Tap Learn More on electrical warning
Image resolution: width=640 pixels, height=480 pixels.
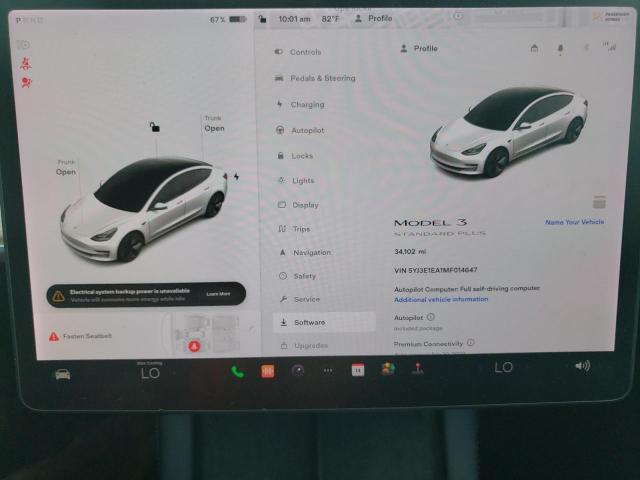click(x=218, y=294)
